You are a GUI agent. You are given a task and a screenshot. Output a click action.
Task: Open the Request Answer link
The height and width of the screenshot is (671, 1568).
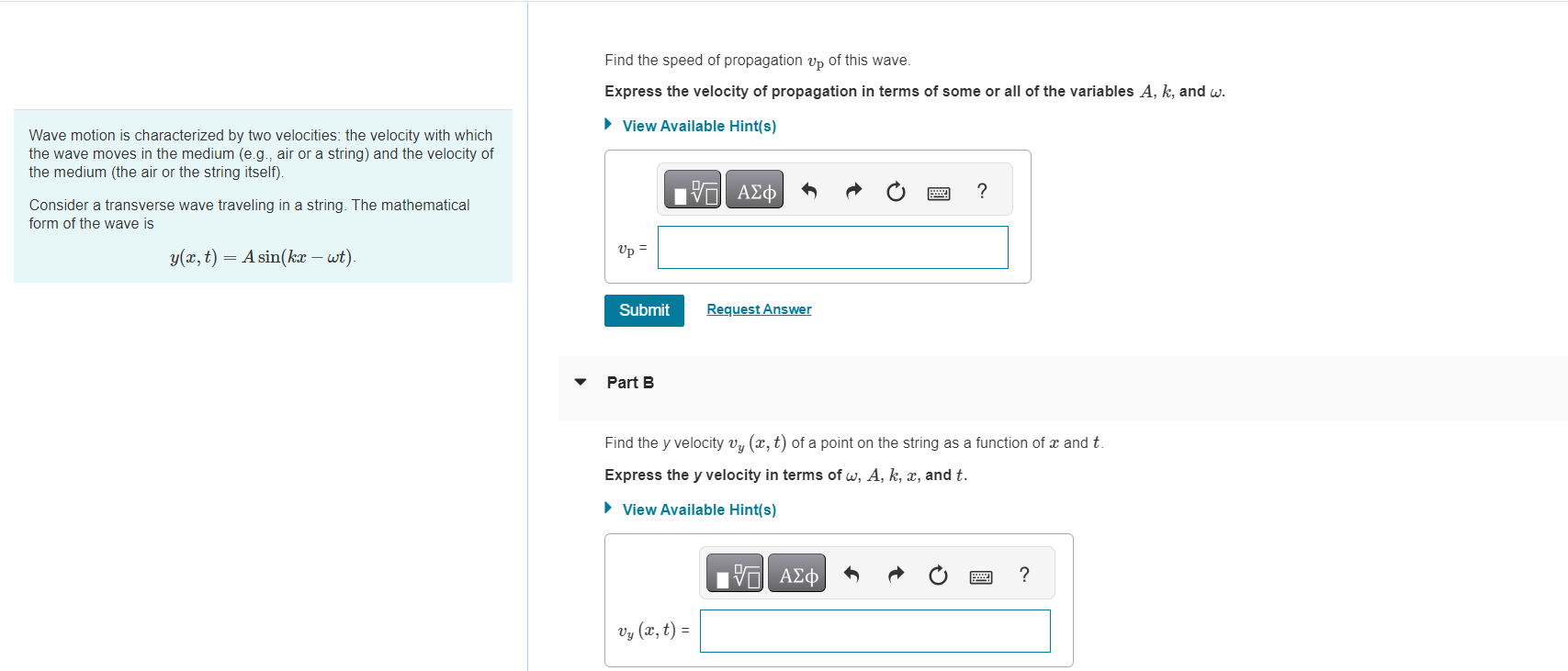[x=758, y=309]
